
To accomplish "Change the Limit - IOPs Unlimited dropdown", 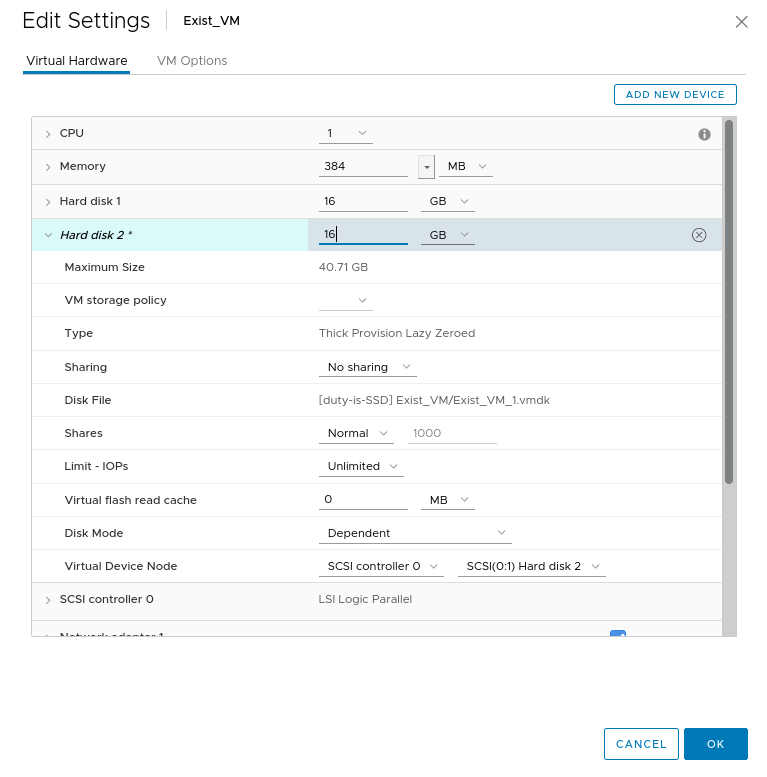I will pos(364,466).
